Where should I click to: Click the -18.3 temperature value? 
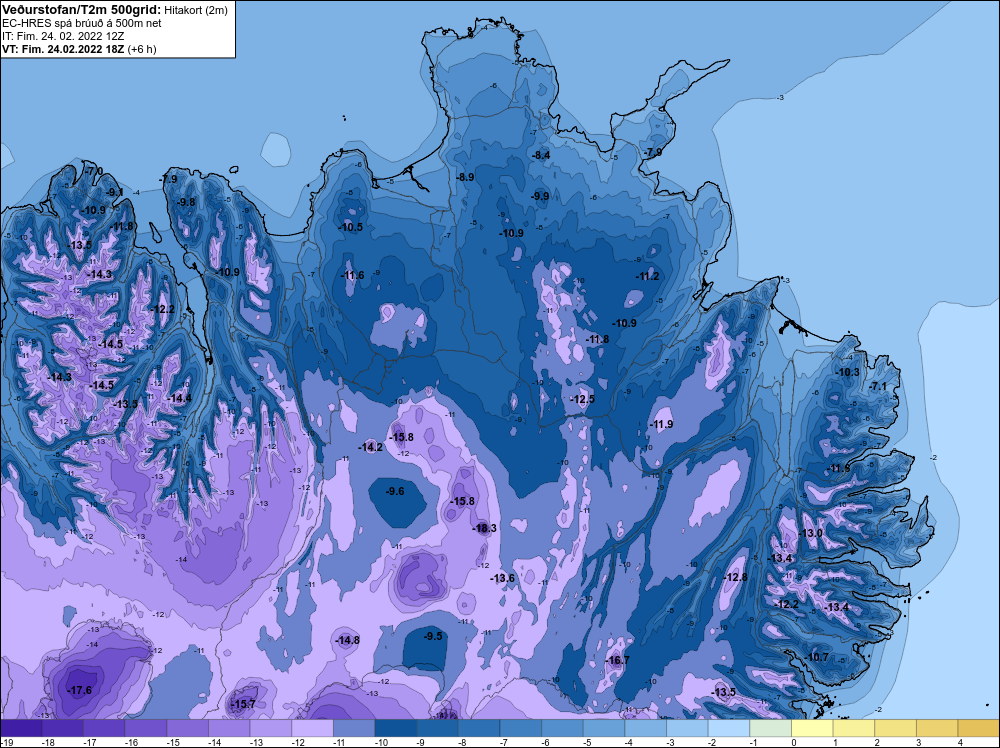point(484,528)
